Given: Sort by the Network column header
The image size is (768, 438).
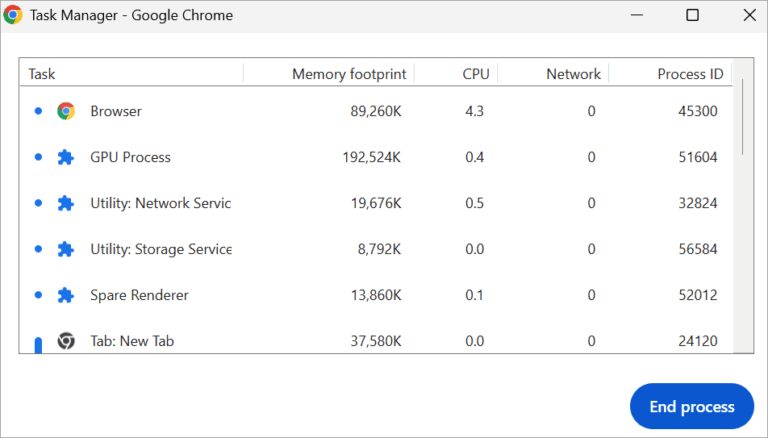Looking at the screenshot, I should pyautogui.click(x=573, y=74).
